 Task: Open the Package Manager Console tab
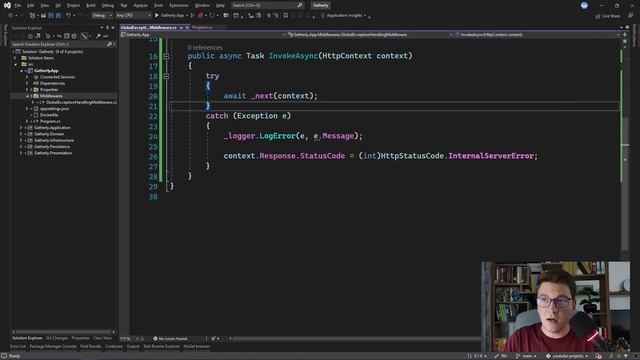tap(53, 346)
